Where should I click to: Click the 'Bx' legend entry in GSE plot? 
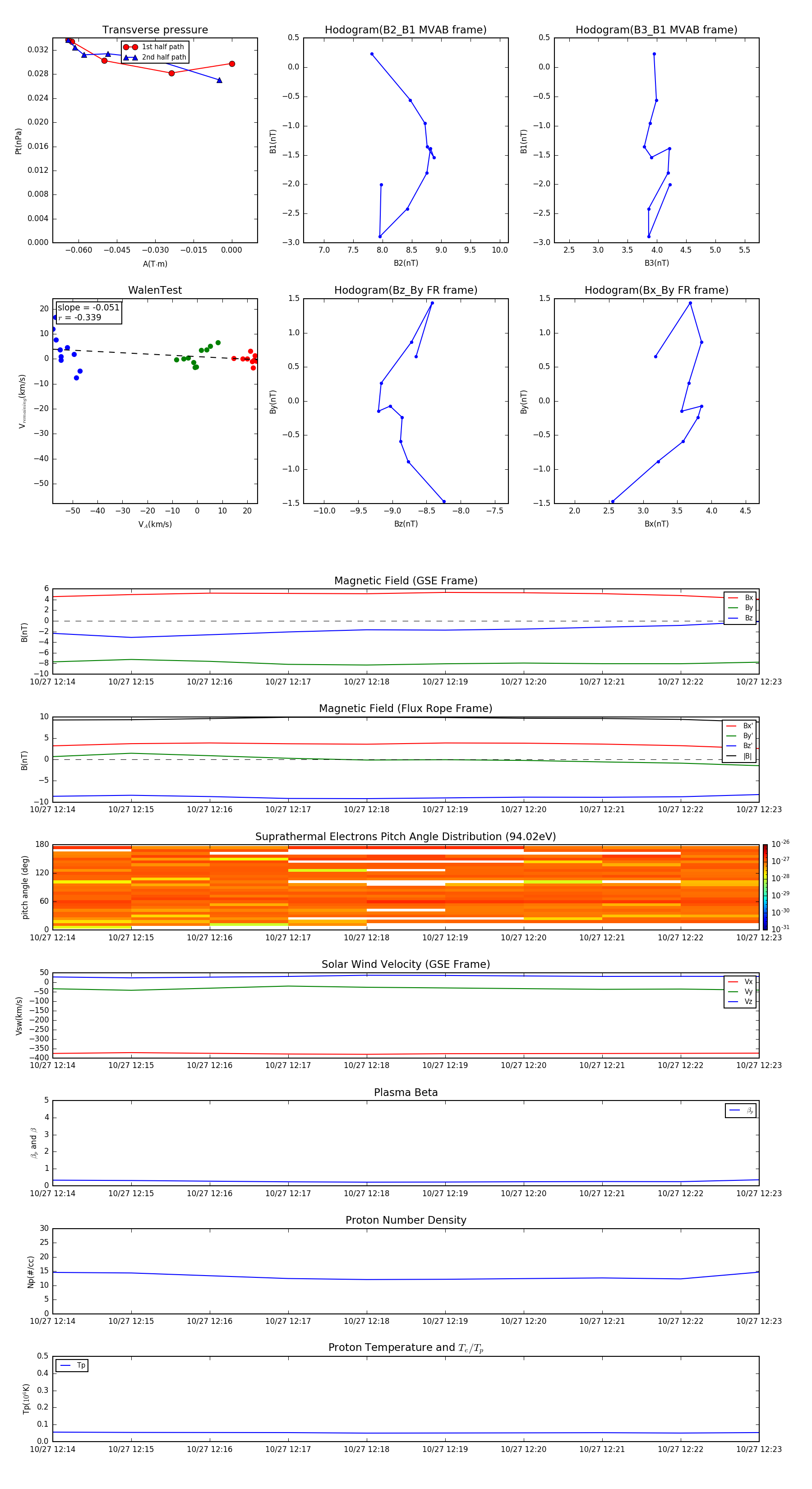pos(740,598)
